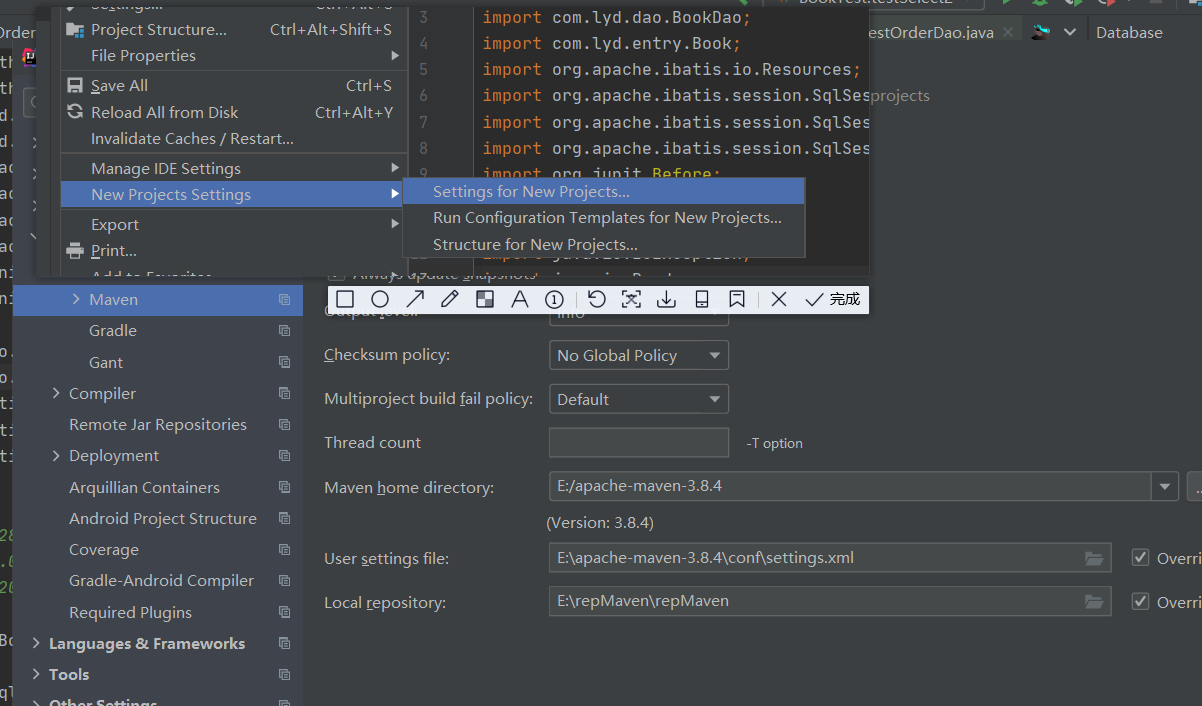This screenshot has height=706, width=1202.
Task: Click the Reload All from Disk refresh icon
Action: 75,112
